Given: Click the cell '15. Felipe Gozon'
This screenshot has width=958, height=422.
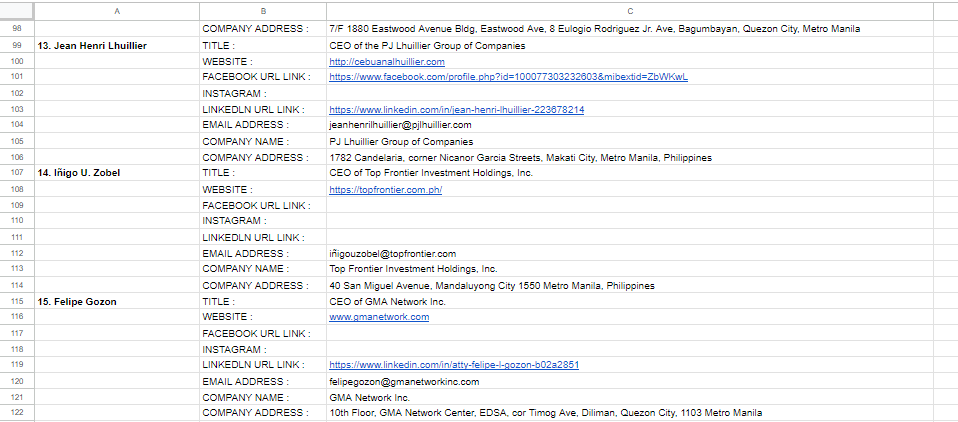Looking at the screenshot, I should tap(117, 302).
